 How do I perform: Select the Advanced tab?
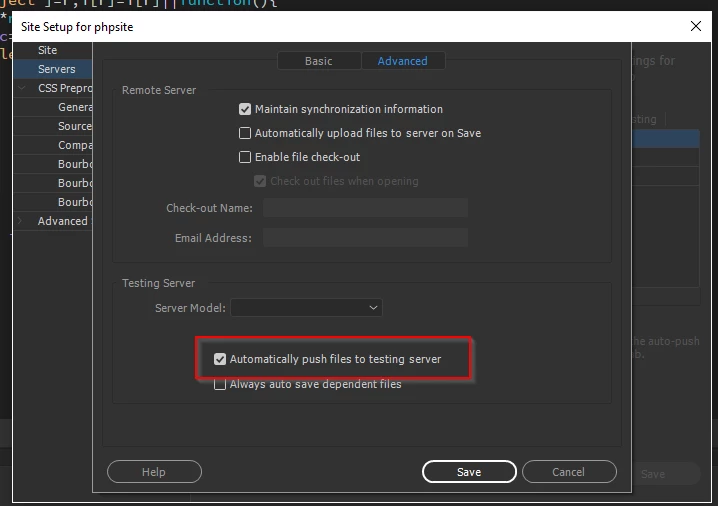[x=403, y=61]
